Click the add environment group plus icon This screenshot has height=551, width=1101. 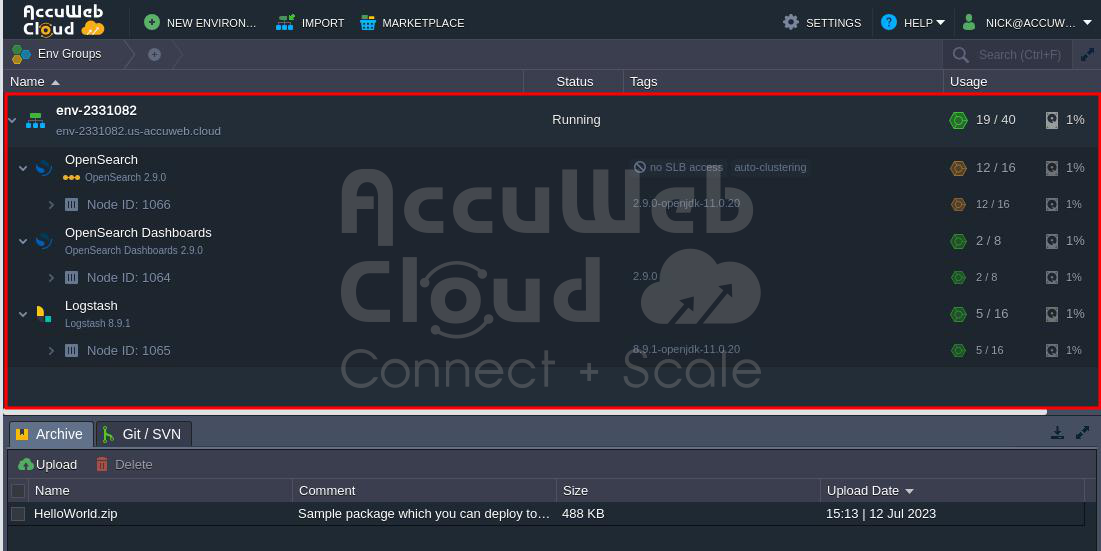click(154, 54)
